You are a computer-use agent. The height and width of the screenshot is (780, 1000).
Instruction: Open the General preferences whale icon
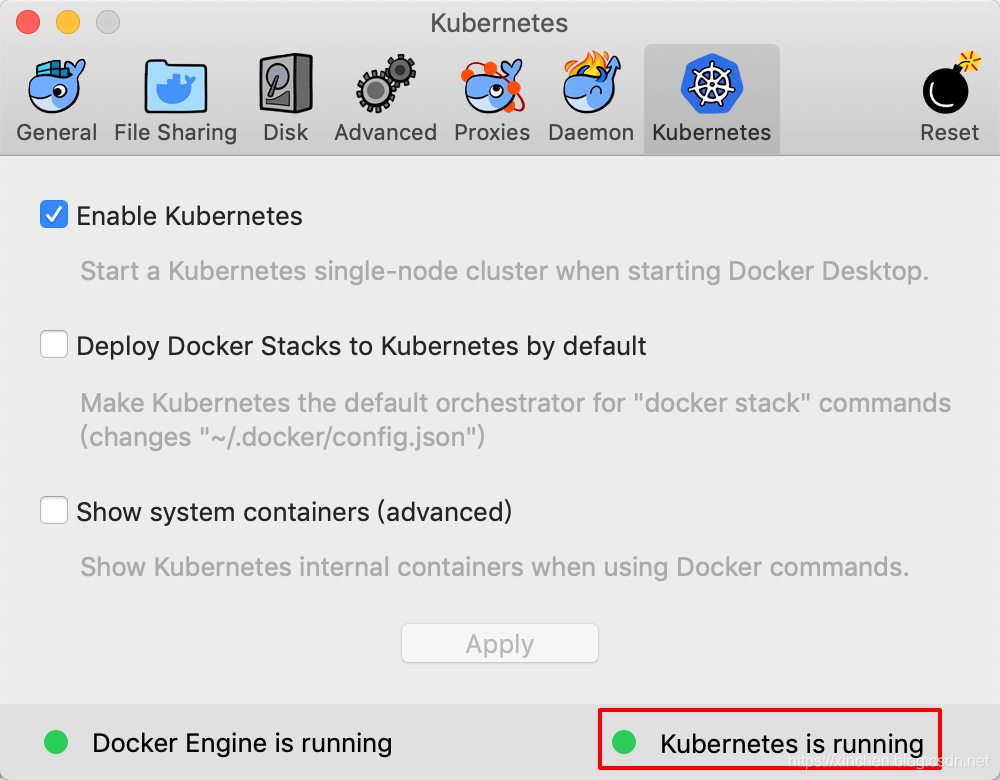point(56,86)
